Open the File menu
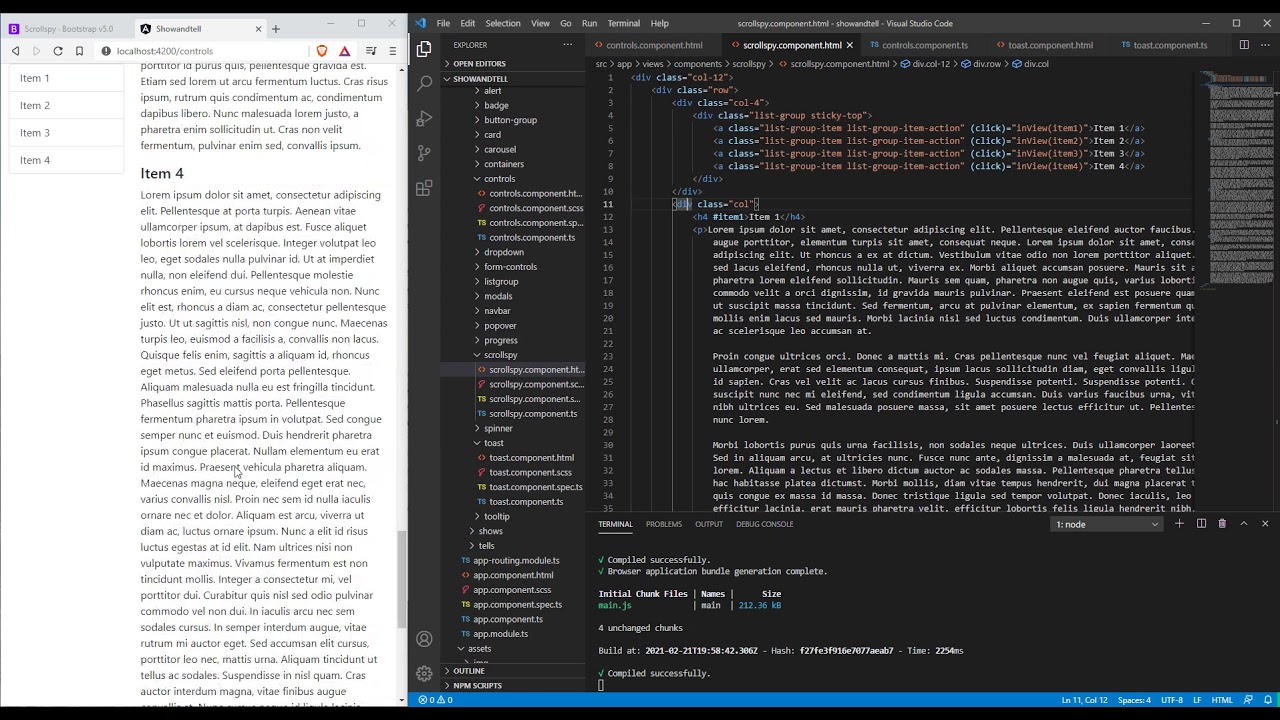 [x=443, y=23]
